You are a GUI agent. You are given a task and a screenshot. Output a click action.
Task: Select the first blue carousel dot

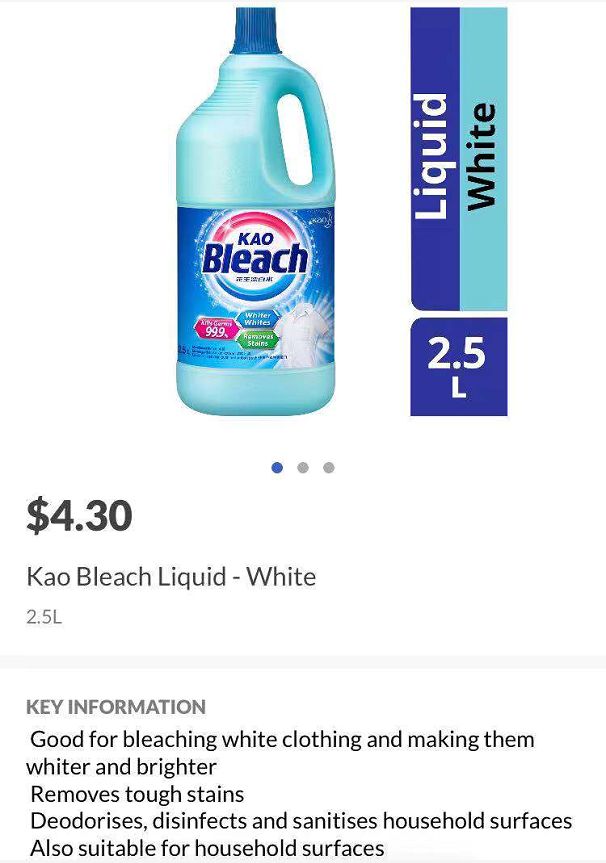click(277, 467)
